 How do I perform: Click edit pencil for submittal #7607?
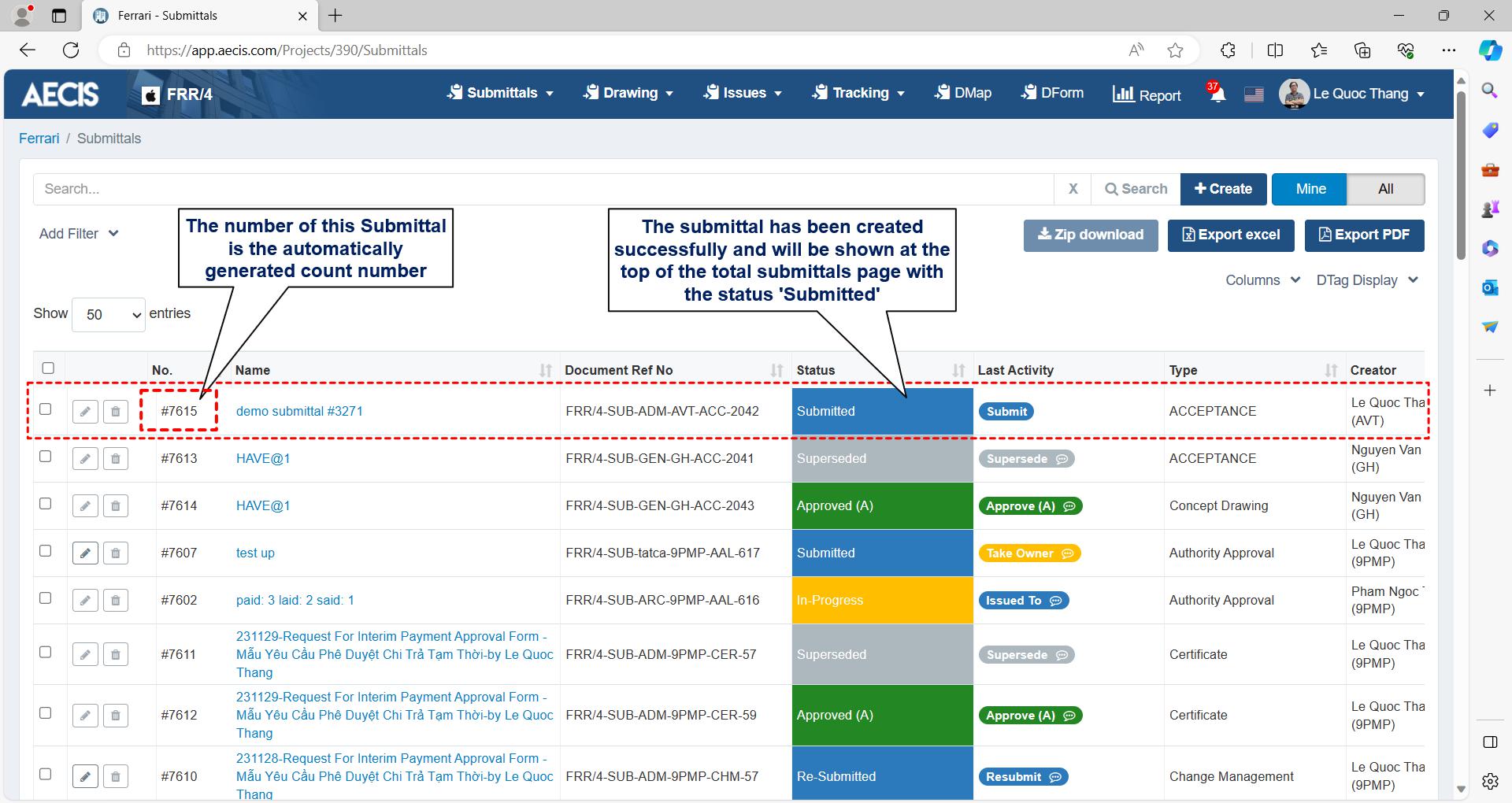pos(85,553)
